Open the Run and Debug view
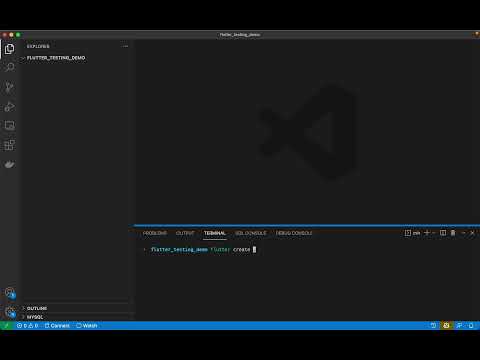 (x=9, y=107)
